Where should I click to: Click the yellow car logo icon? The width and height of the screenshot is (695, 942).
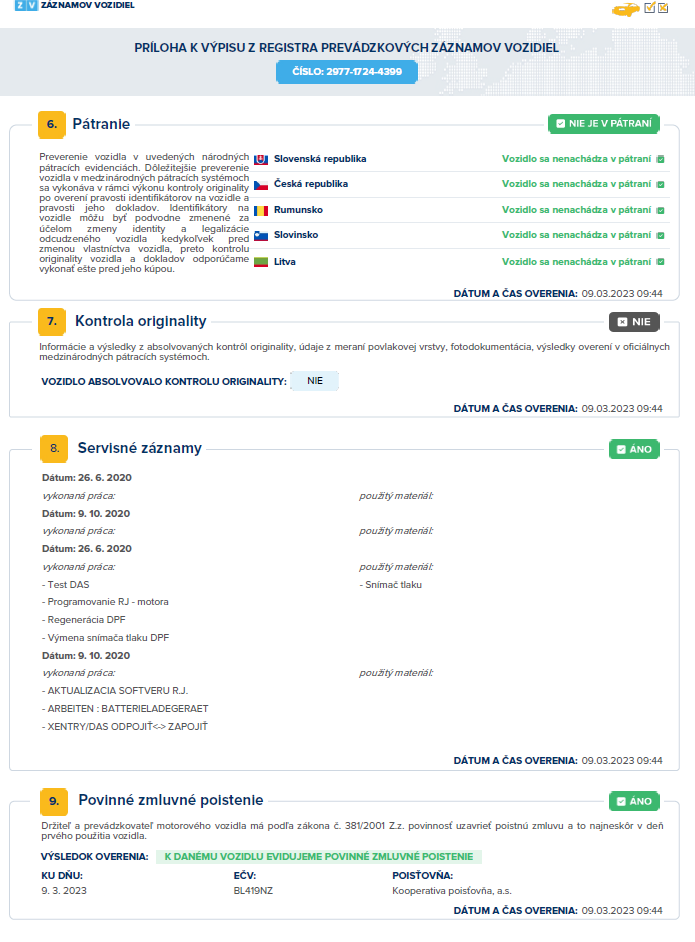pos(625,10)
